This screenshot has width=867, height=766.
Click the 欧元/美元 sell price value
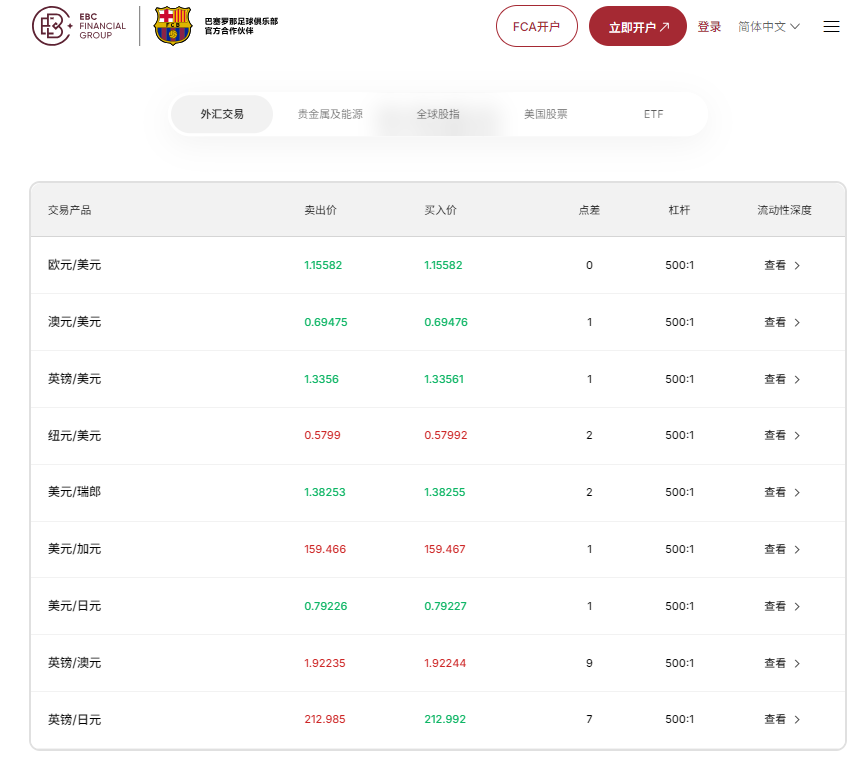point(324,265)
